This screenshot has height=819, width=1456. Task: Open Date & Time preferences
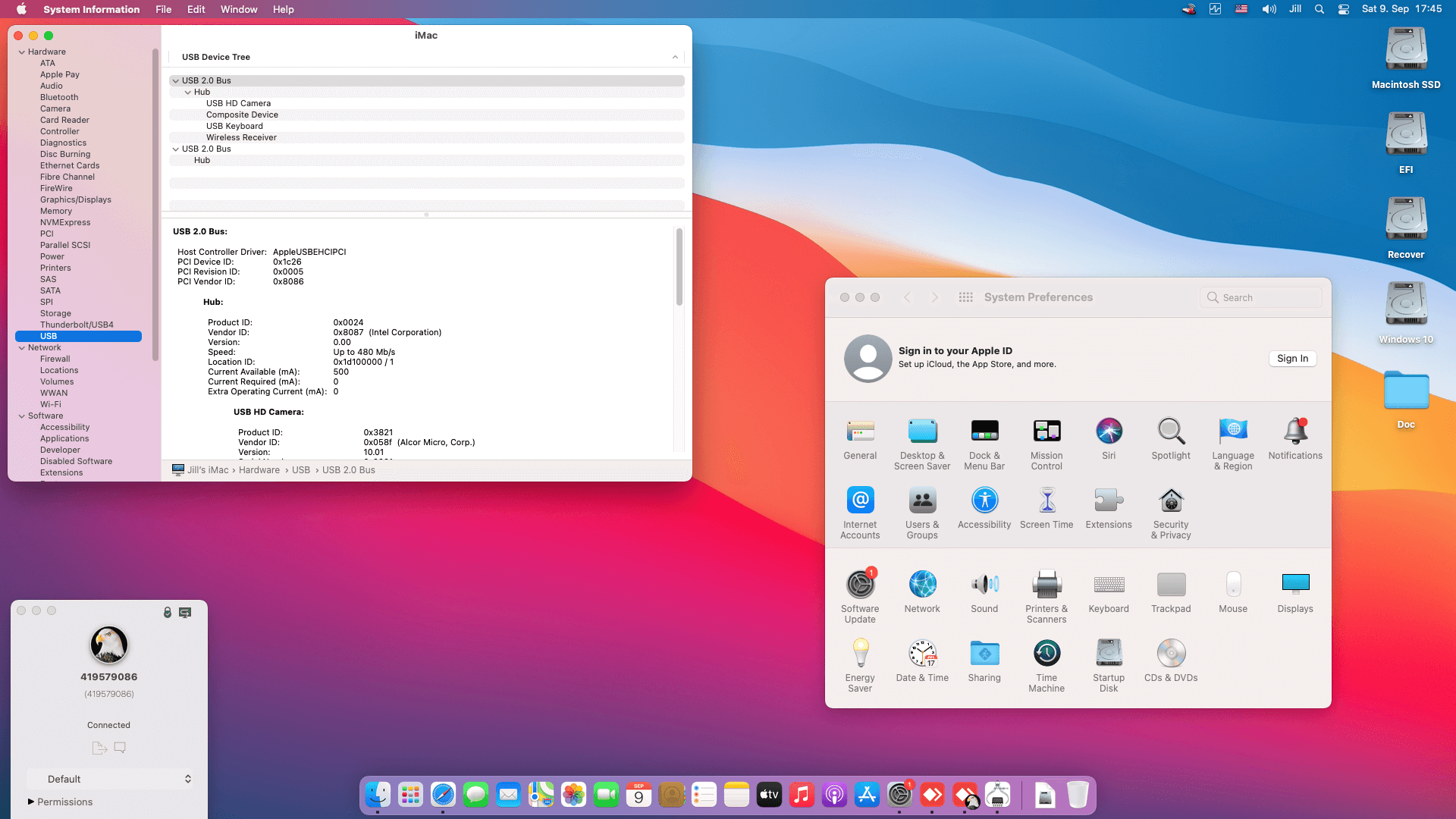click(x=922, y=661)
